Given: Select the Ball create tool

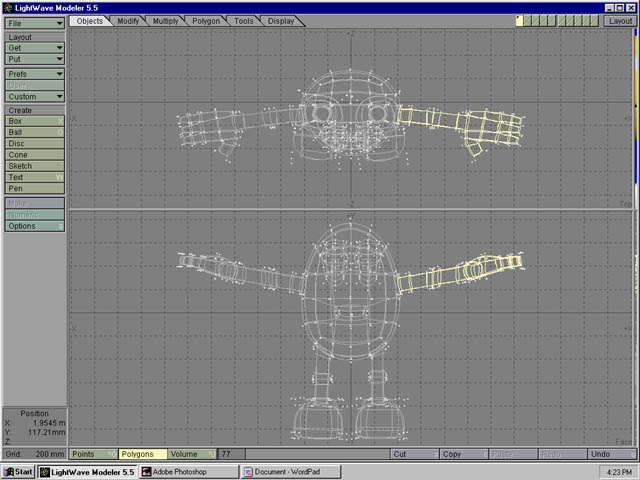Looking at the screenshot, I should tap(35, 132).
